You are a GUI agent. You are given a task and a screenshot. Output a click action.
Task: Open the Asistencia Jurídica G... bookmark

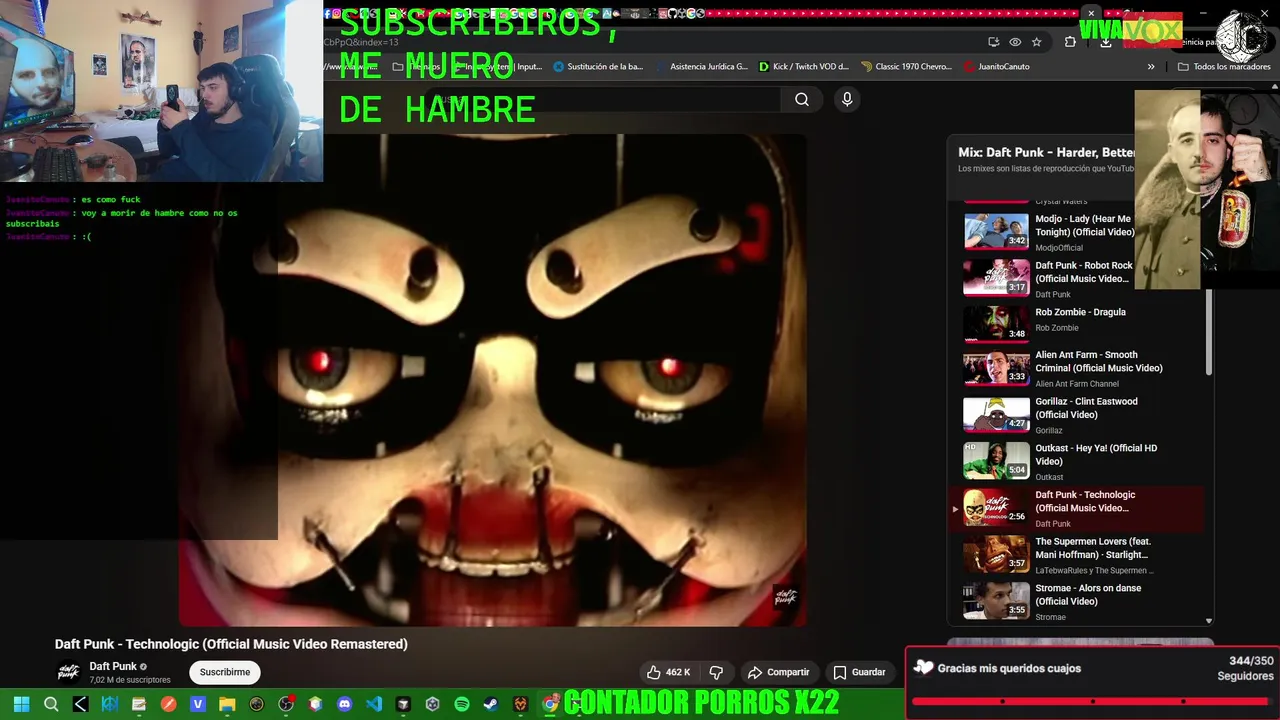coord(702,67)
